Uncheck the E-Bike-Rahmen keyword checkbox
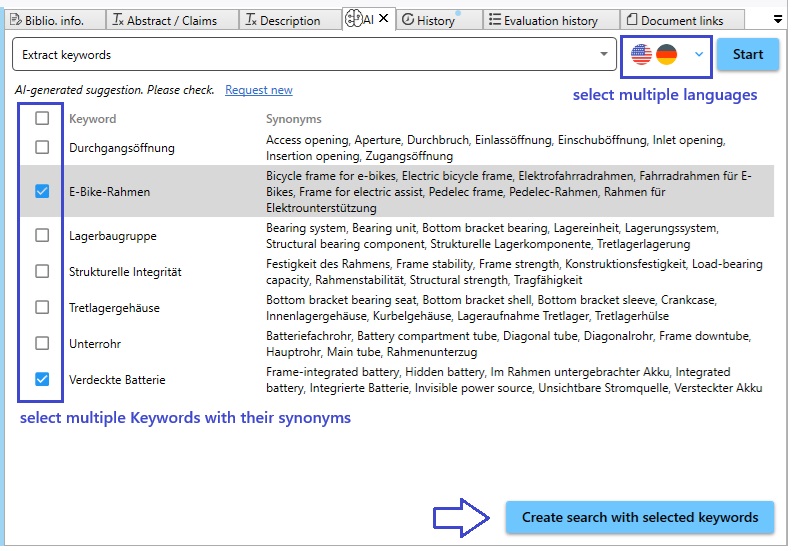Image resolution: width=793 pixels, height=551 pixels. point(42,192)
